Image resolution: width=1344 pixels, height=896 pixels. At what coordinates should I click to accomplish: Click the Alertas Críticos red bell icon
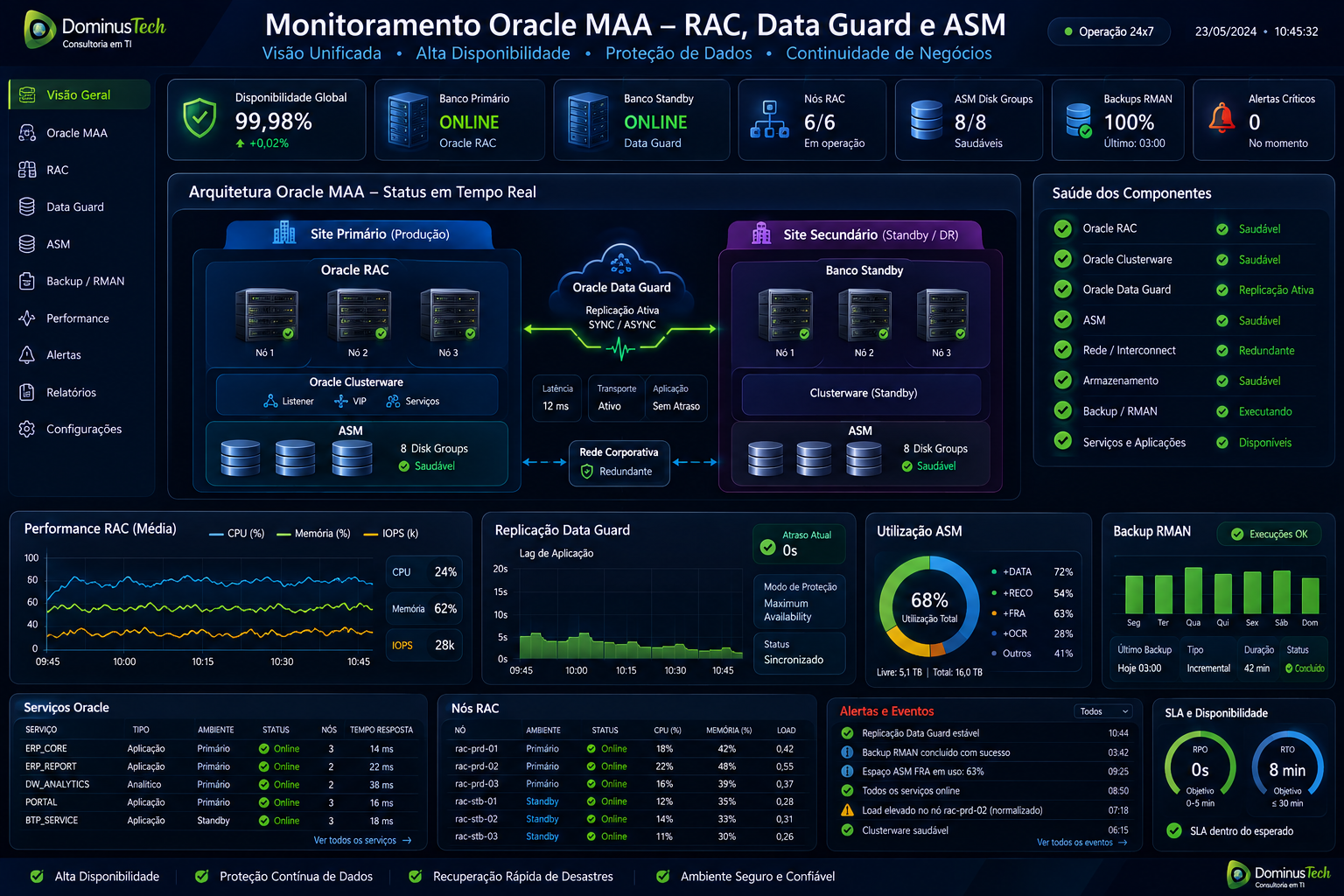tap(1221, 117)
